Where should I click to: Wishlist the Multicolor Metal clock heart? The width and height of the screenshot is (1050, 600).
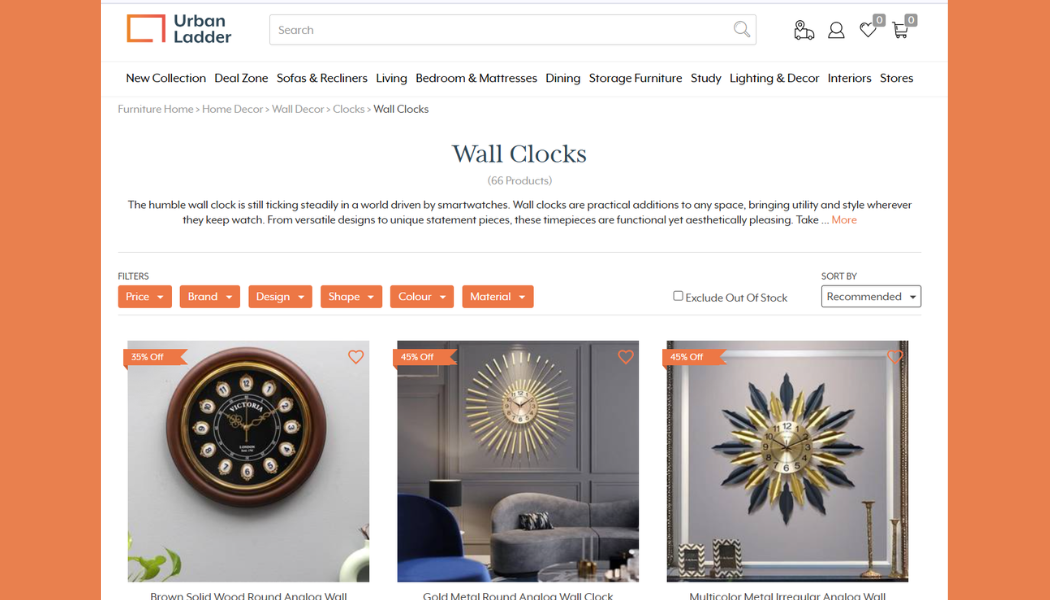[x=895, y=357]
